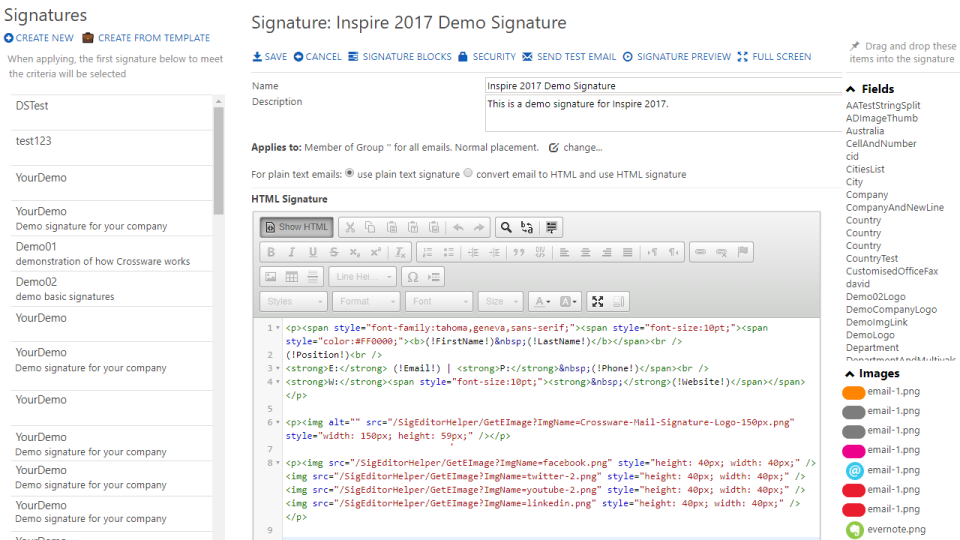Click the Maximize editor icon
The image size is (960, 540).
(597, 301)
